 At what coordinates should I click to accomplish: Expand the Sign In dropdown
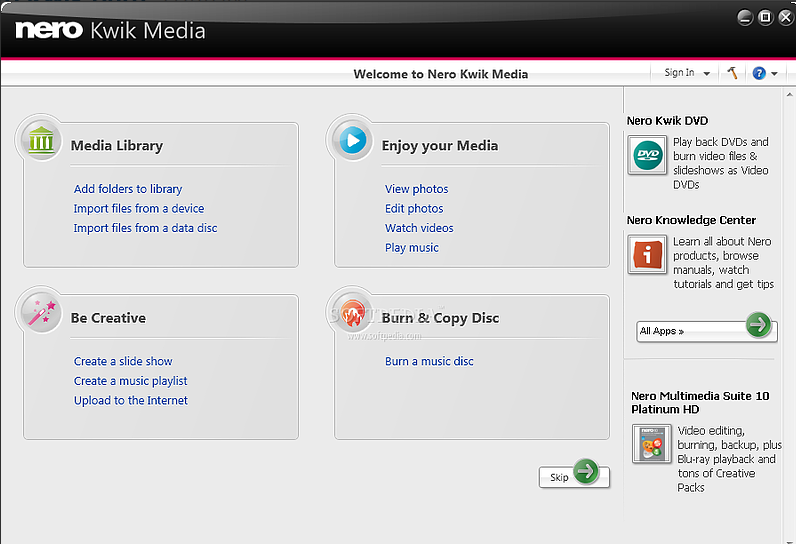click(707, 74)
